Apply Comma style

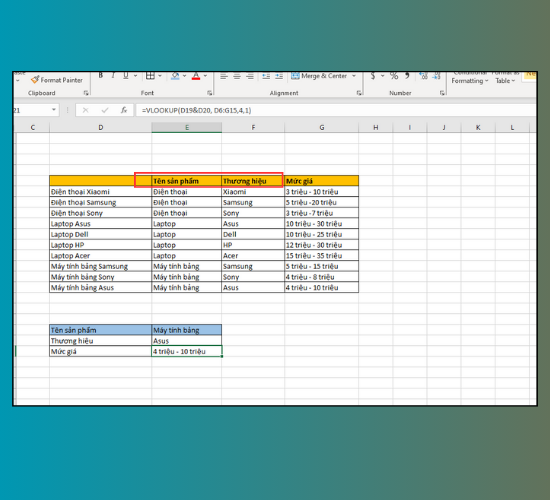[x=407, y=76]
